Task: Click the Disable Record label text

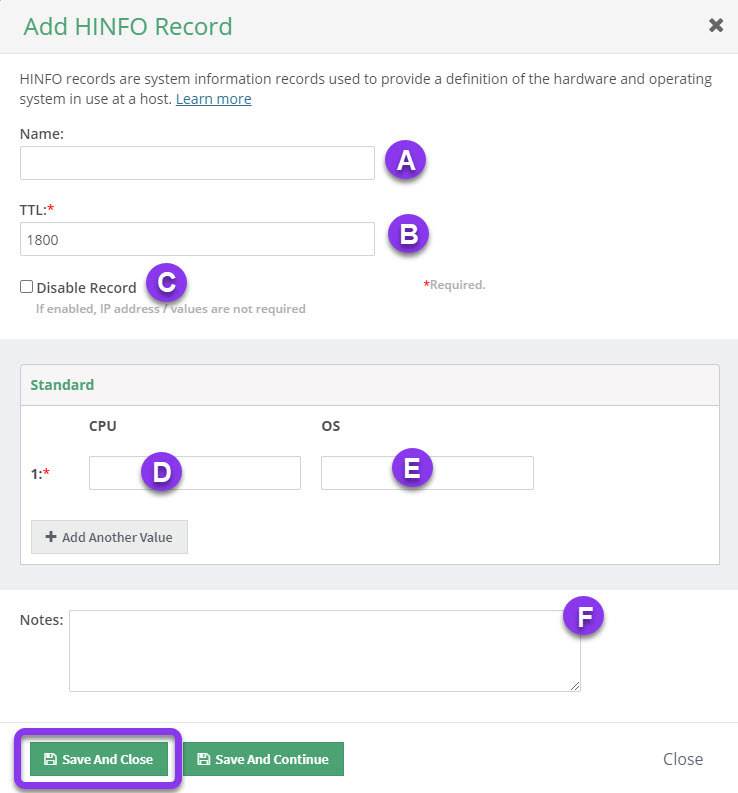Action: coord(86,288)
